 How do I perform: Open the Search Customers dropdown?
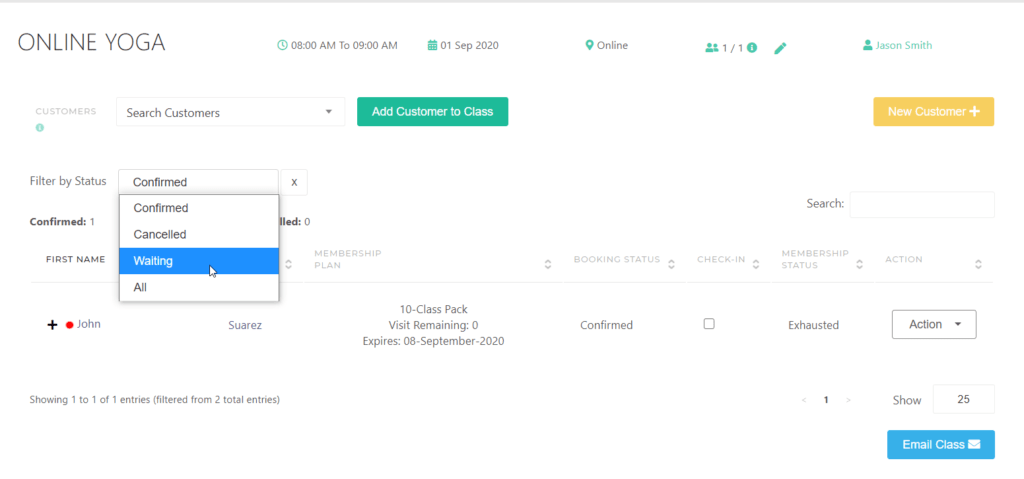tap(230, 112)
